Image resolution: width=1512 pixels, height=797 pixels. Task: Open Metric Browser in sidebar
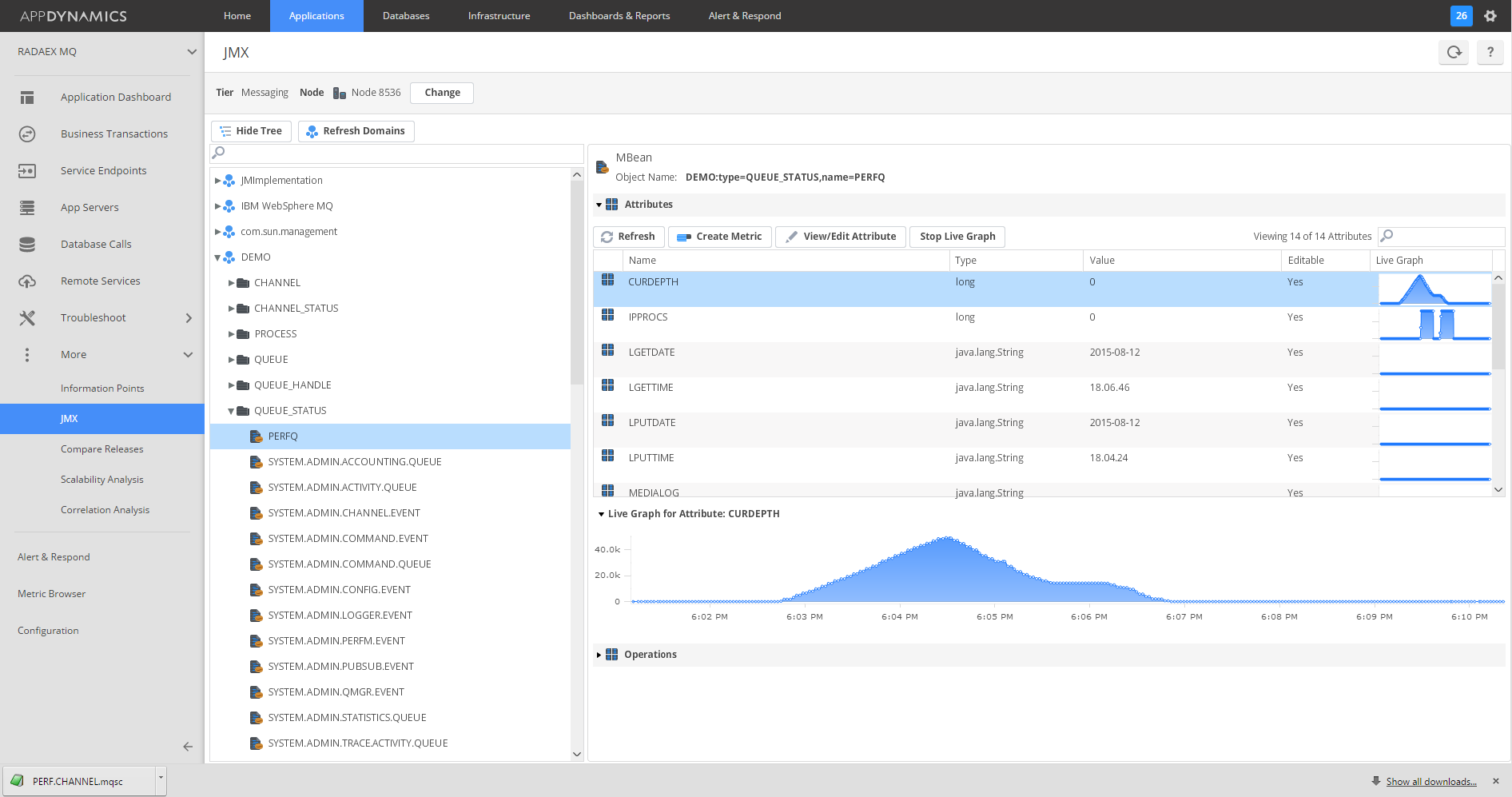(x=51, y=594)
